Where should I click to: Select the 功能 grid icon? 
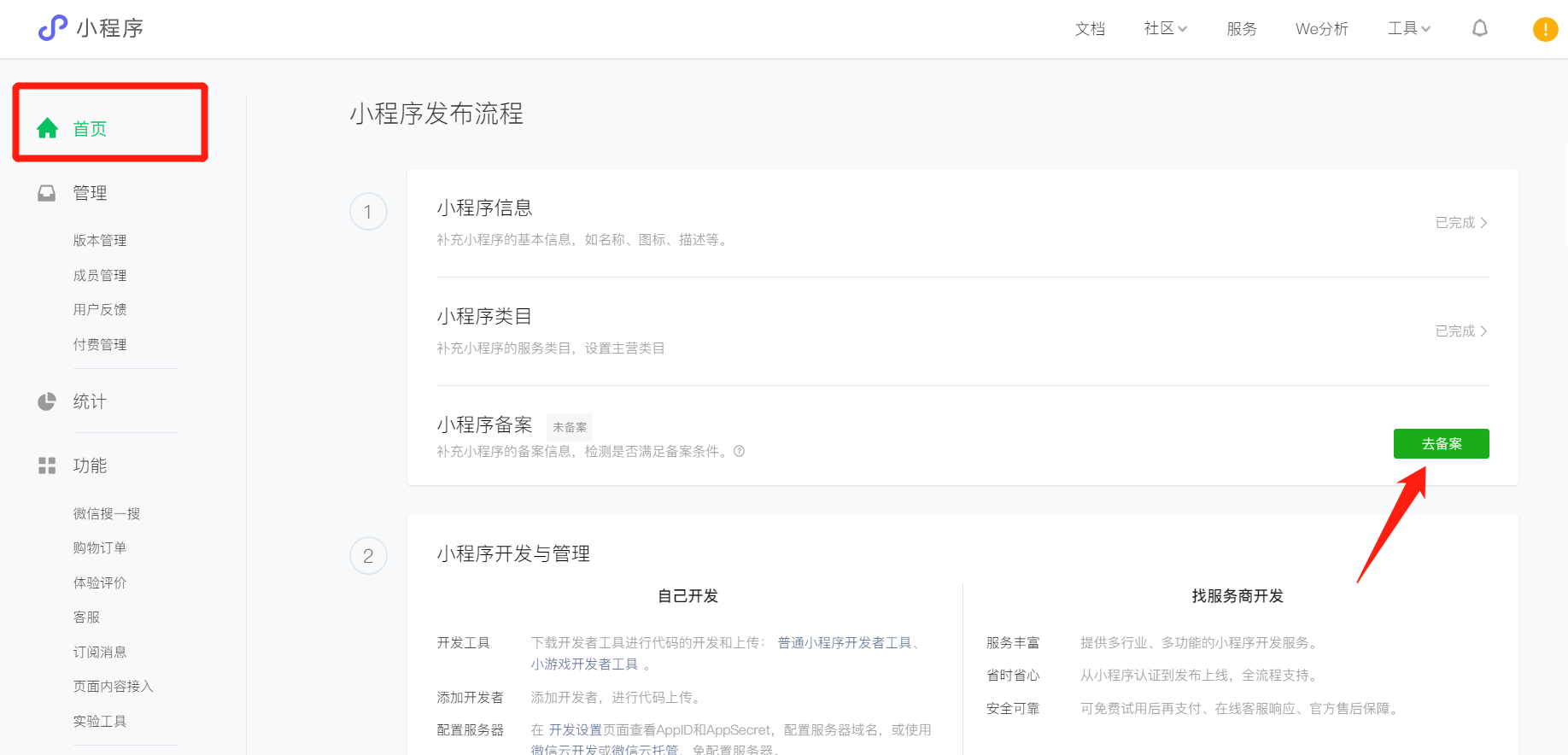[x=47, y=465]
